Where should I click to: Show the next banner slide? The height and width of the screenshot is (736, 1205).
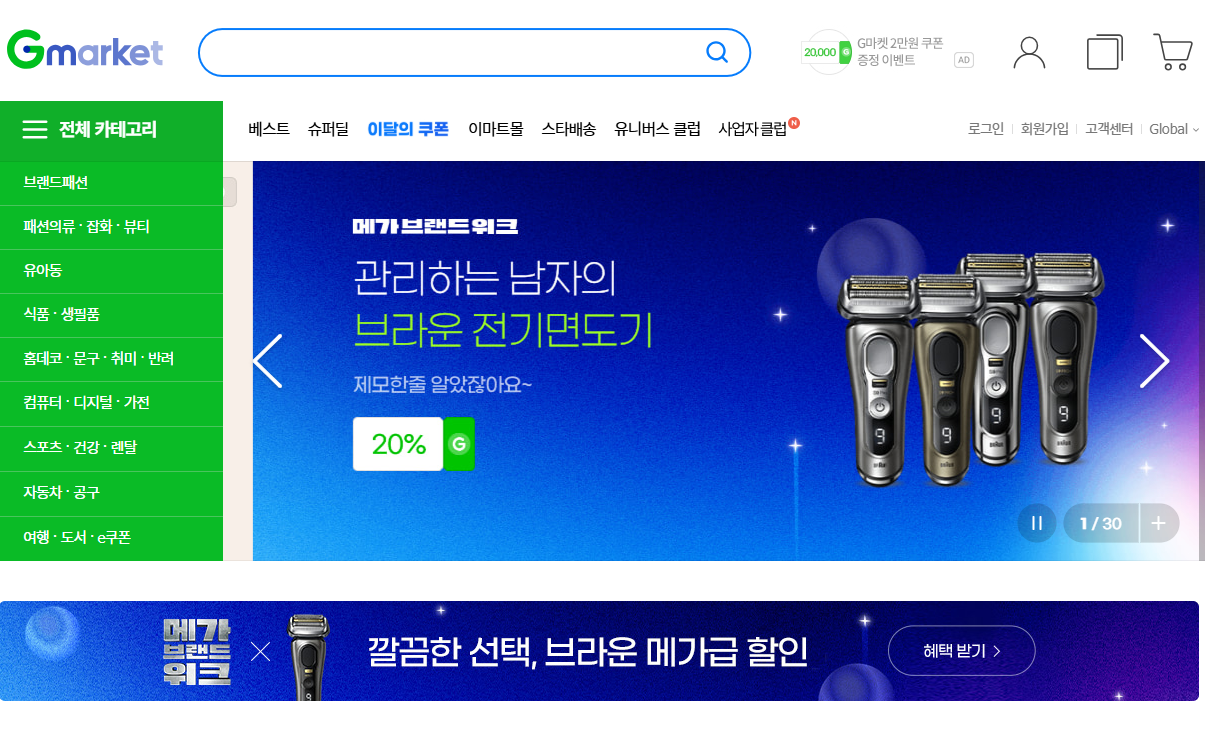tap(1154, 361)
